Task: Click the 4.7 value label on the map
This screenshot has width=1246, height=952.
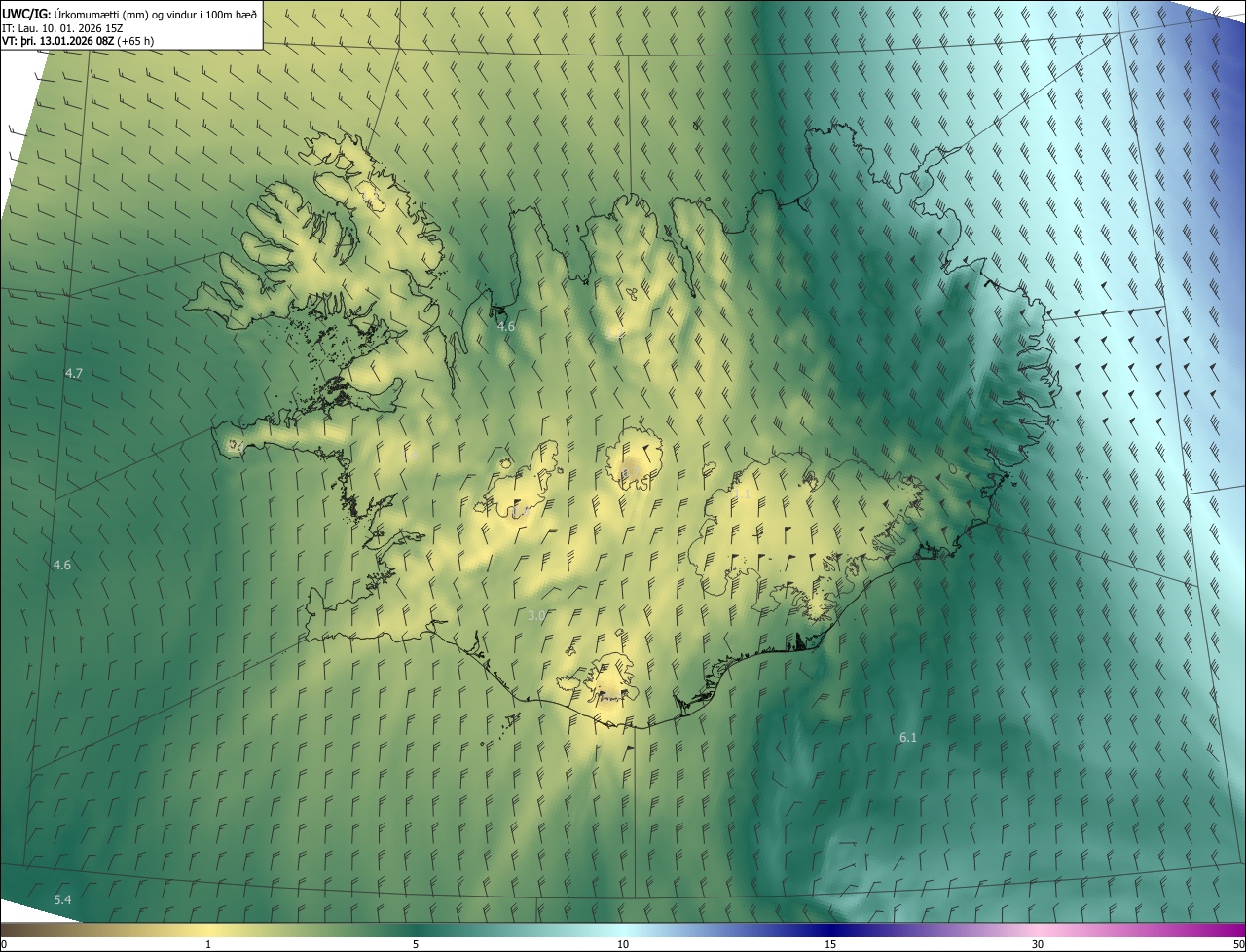Action: (74, 374)
